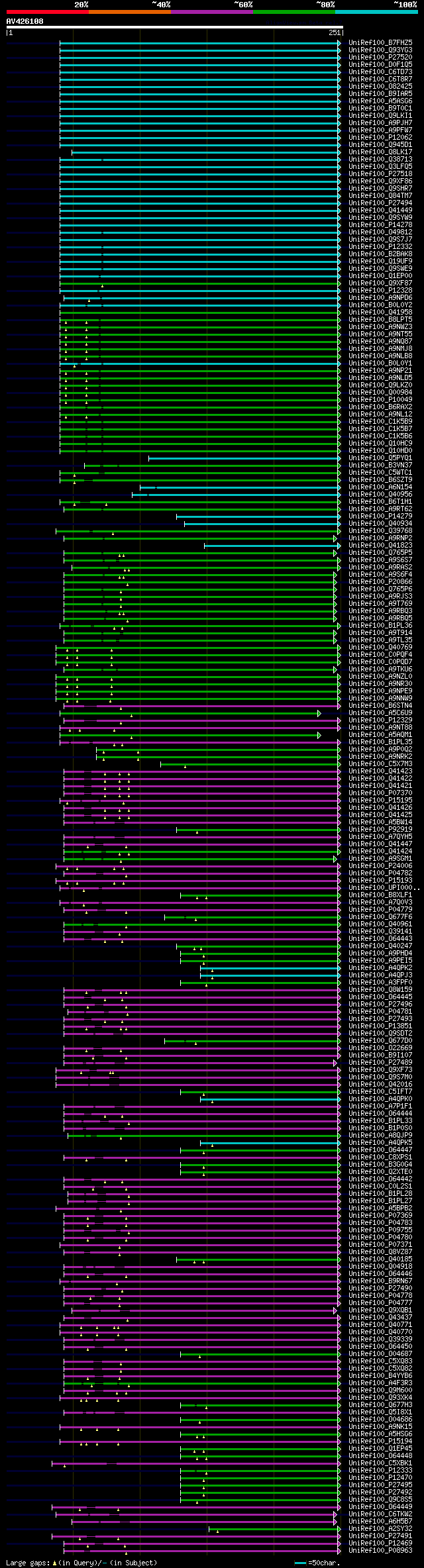This screenshot has width=424, height=1568.
Task: Select hit label UniRef100_Q40769
Action: pos(380,647)
